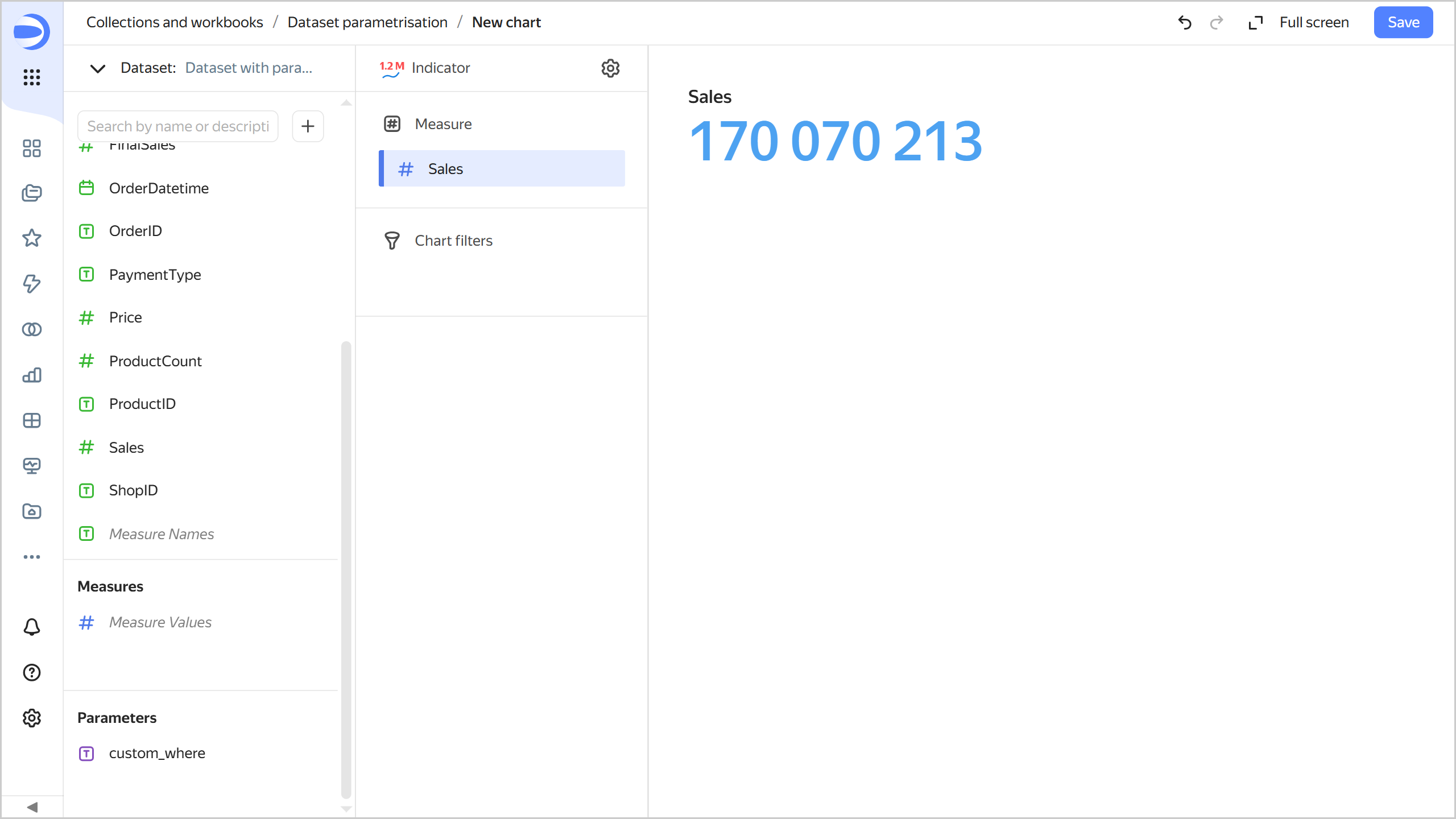1456x819 pixels.
Task: Open Charts bar icon in sidebar
Action: coord(32,375)
